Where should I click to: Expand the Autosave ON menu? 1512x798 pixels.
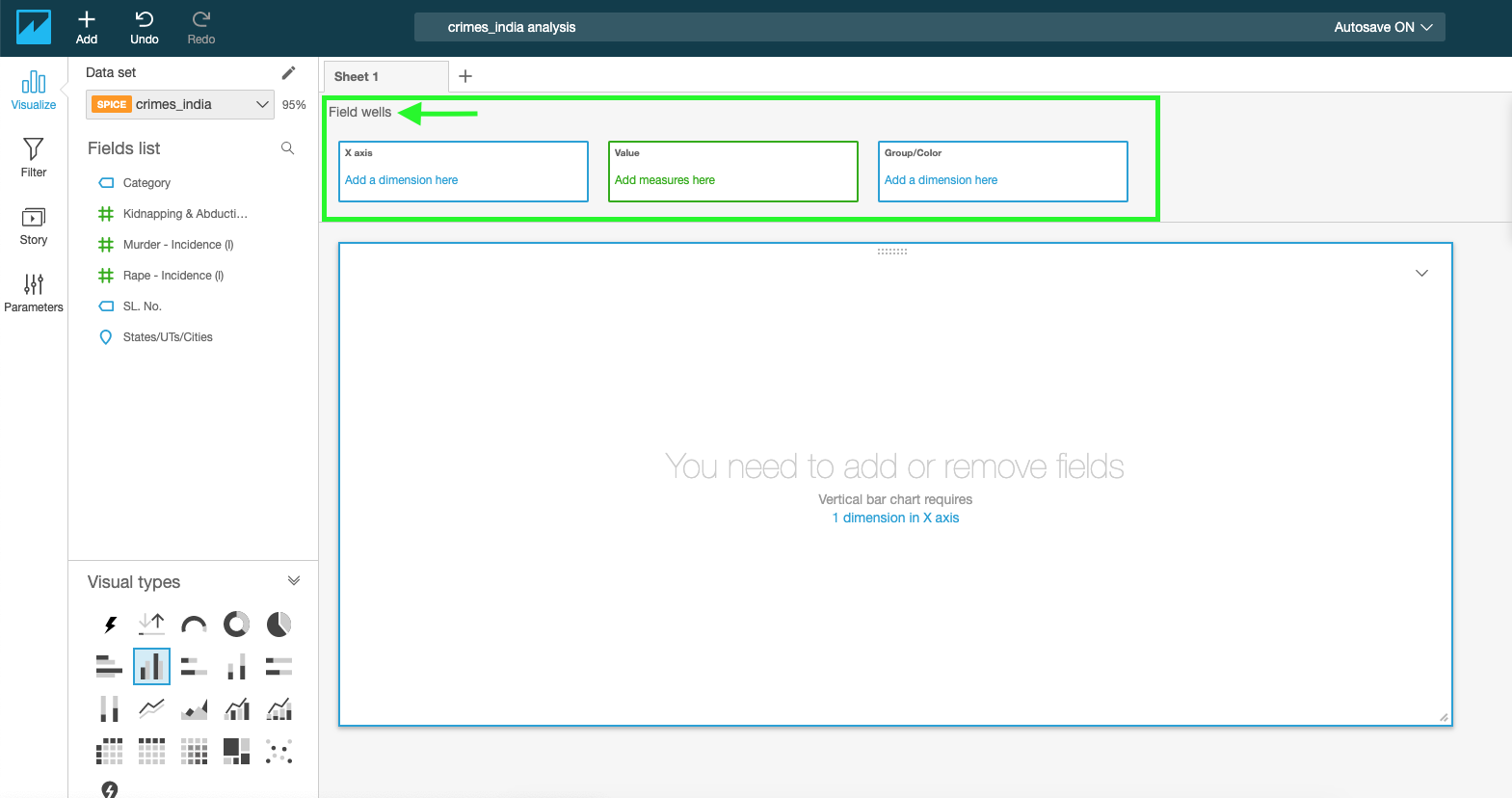1383,27
